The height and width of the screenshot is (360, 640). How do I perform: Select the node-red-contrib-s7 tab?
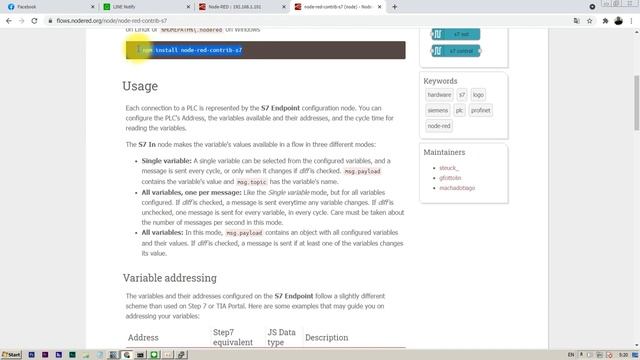tap(337, 7)
